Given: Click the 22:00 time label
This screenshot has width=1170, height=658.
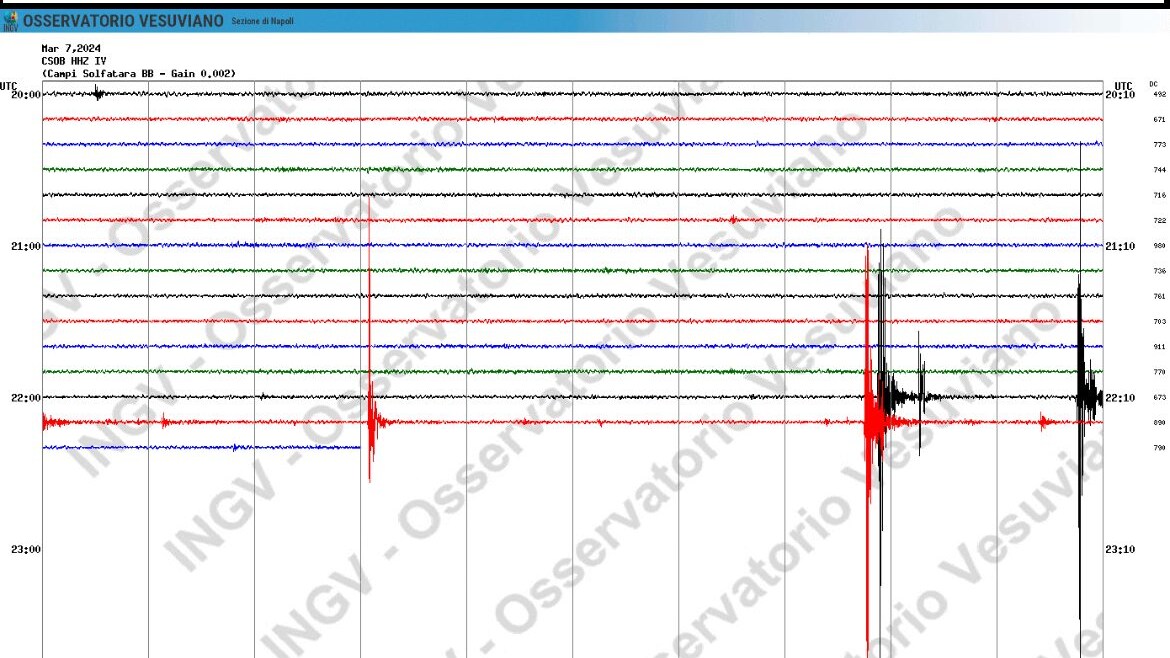Looking at the screenshot, I should coord(26,398).
